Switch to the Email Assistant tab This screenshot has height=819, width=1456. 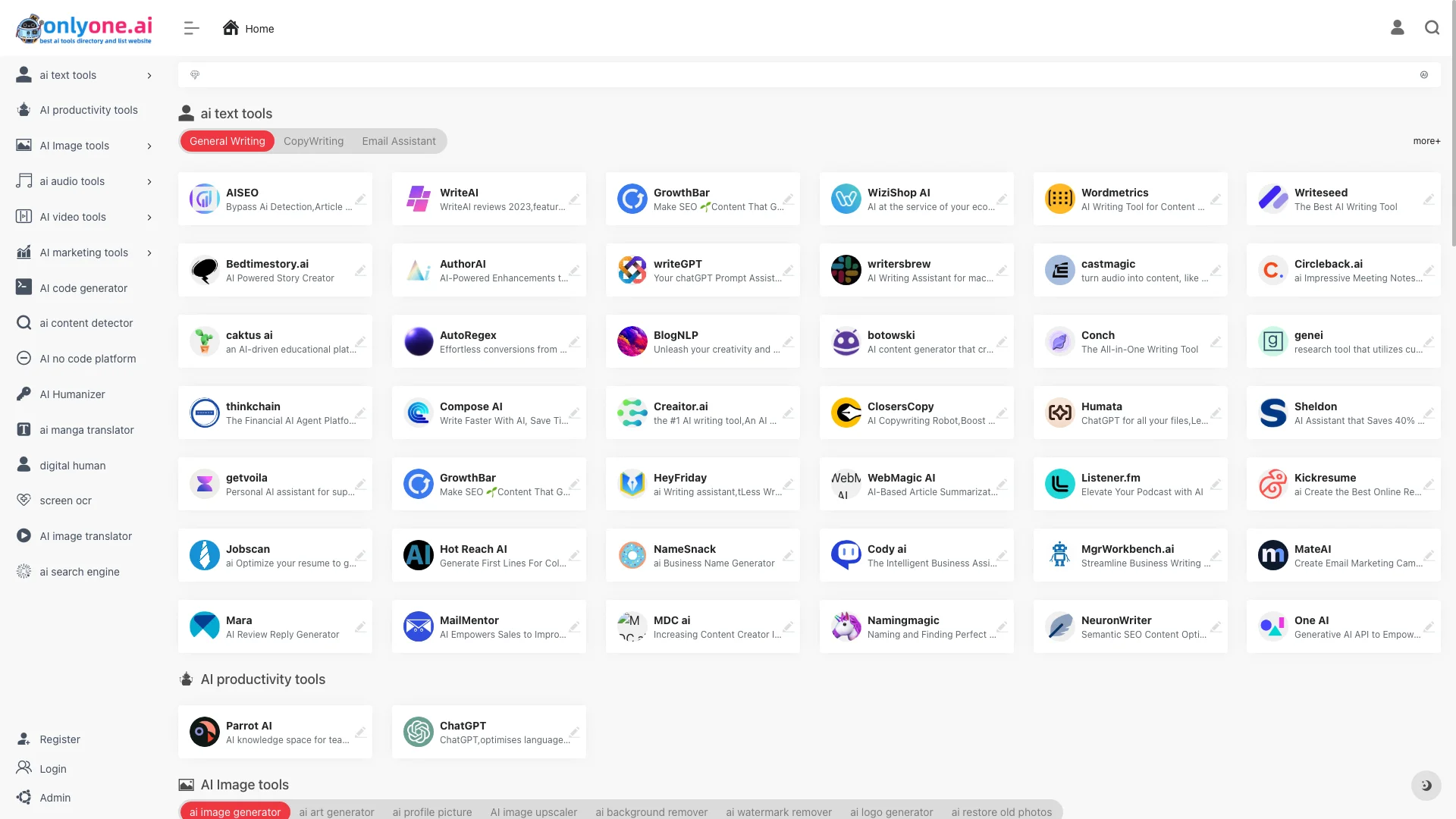(x=399, y=141)
